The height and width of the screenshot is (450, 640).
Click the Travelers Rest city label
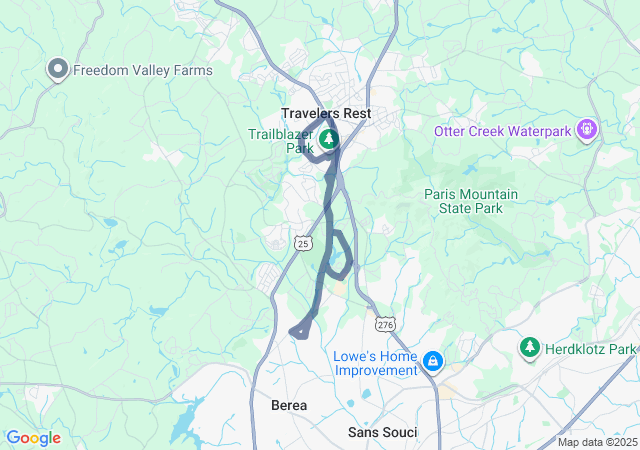click(326, 113)
